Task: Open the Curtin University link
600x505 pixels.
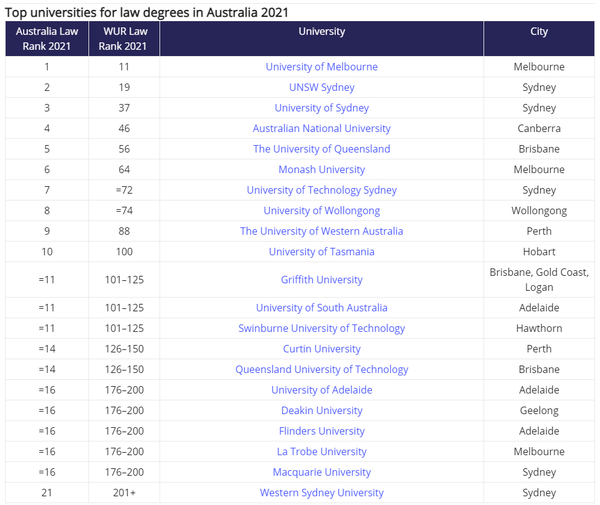Action: [321, 349]
